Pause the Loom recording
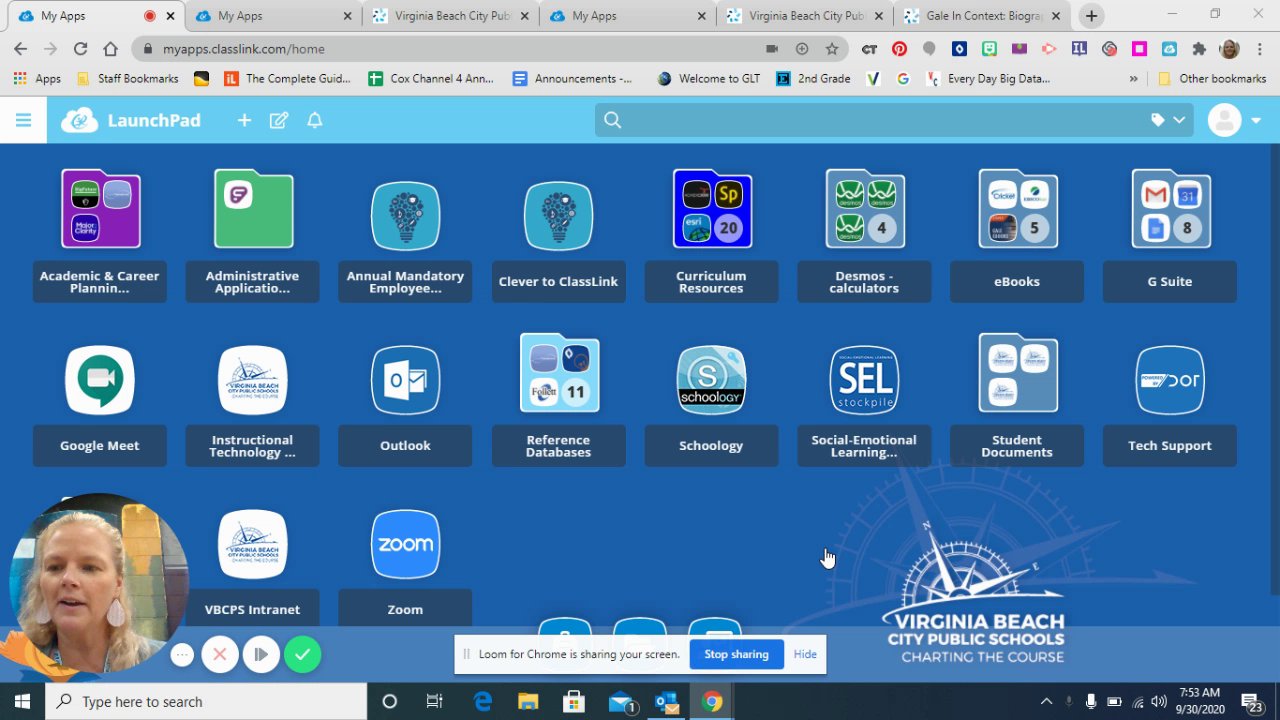Viewport: 1280px width, 720px height. 261,655
